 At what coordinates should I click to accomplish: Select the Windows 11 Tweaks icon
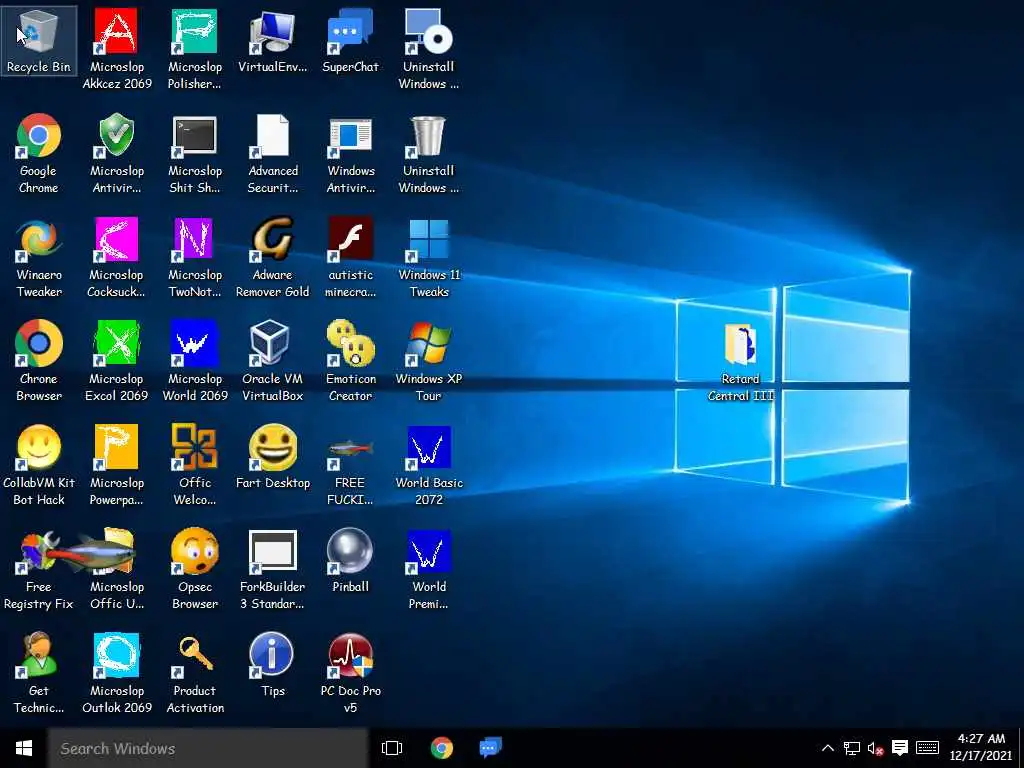pos(428,257)
